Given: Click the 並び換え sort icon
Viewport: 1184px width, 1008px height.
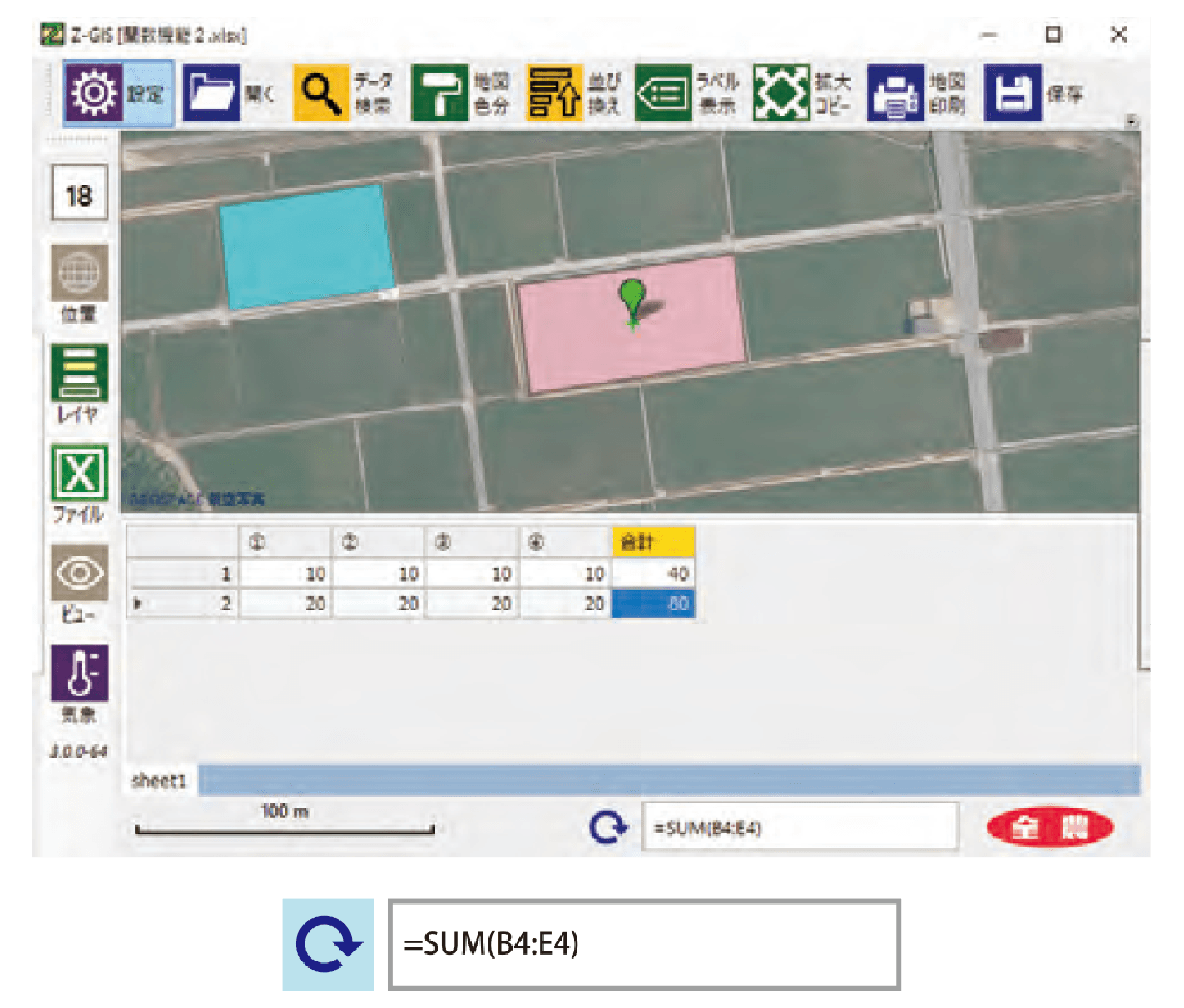Looking at the screenshot, I should (x=553, y=93).
